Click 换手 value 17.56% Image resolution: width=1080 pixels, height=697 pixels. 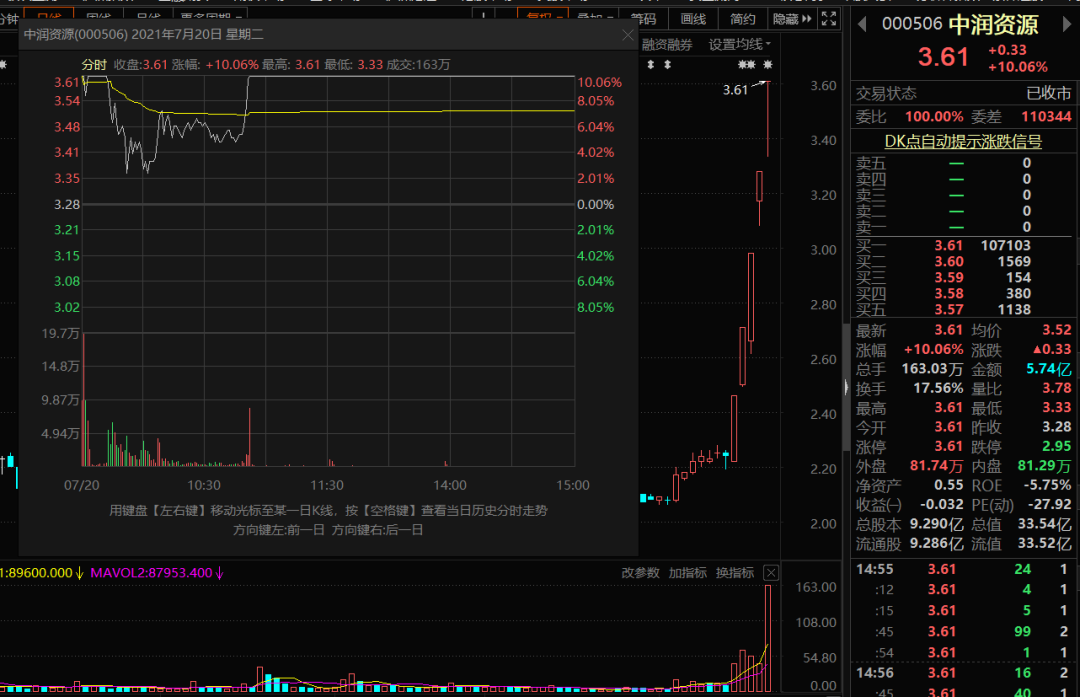click(938, 388)
